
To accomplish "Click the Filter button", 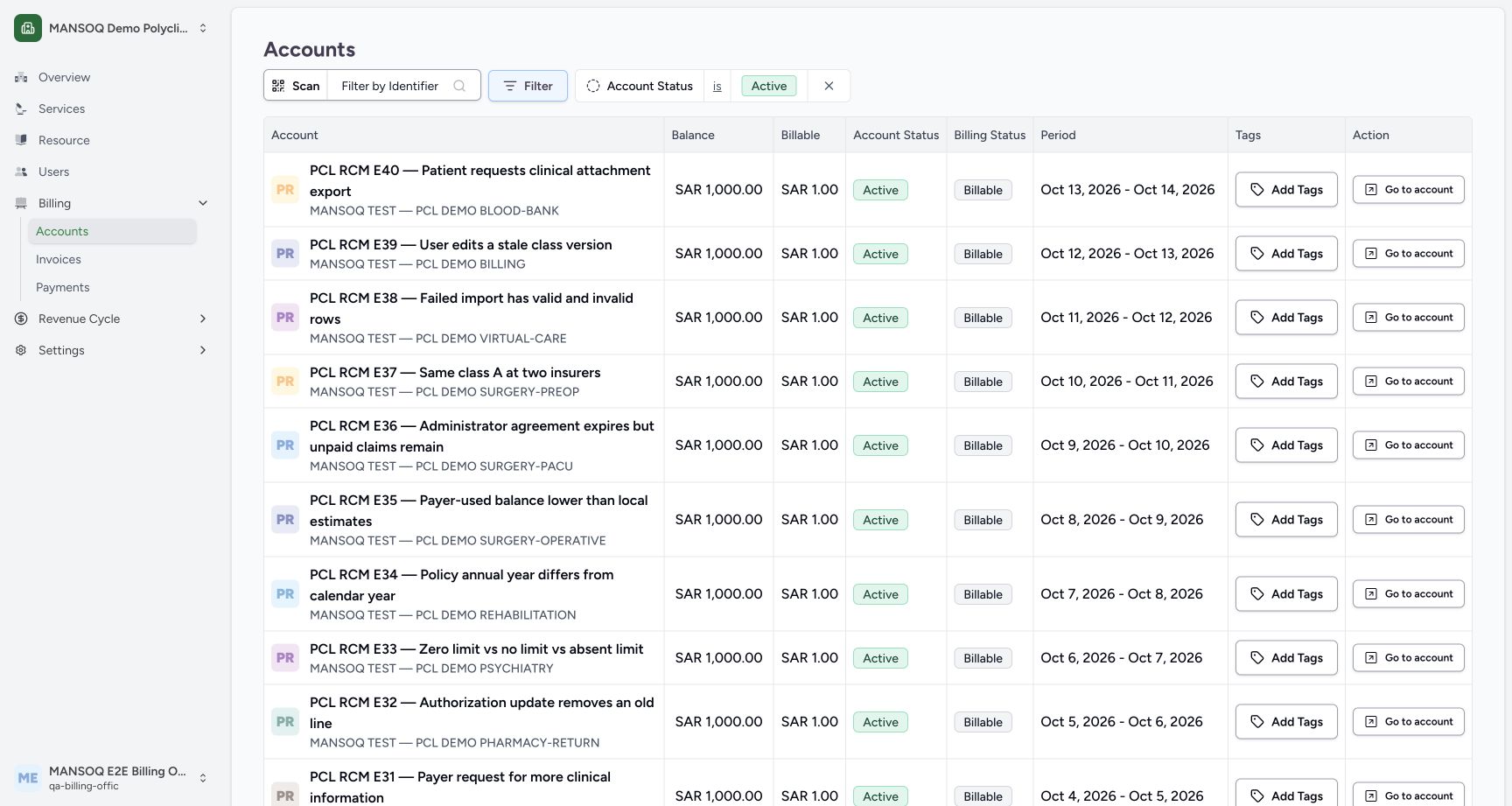I will tap(528, 86).
